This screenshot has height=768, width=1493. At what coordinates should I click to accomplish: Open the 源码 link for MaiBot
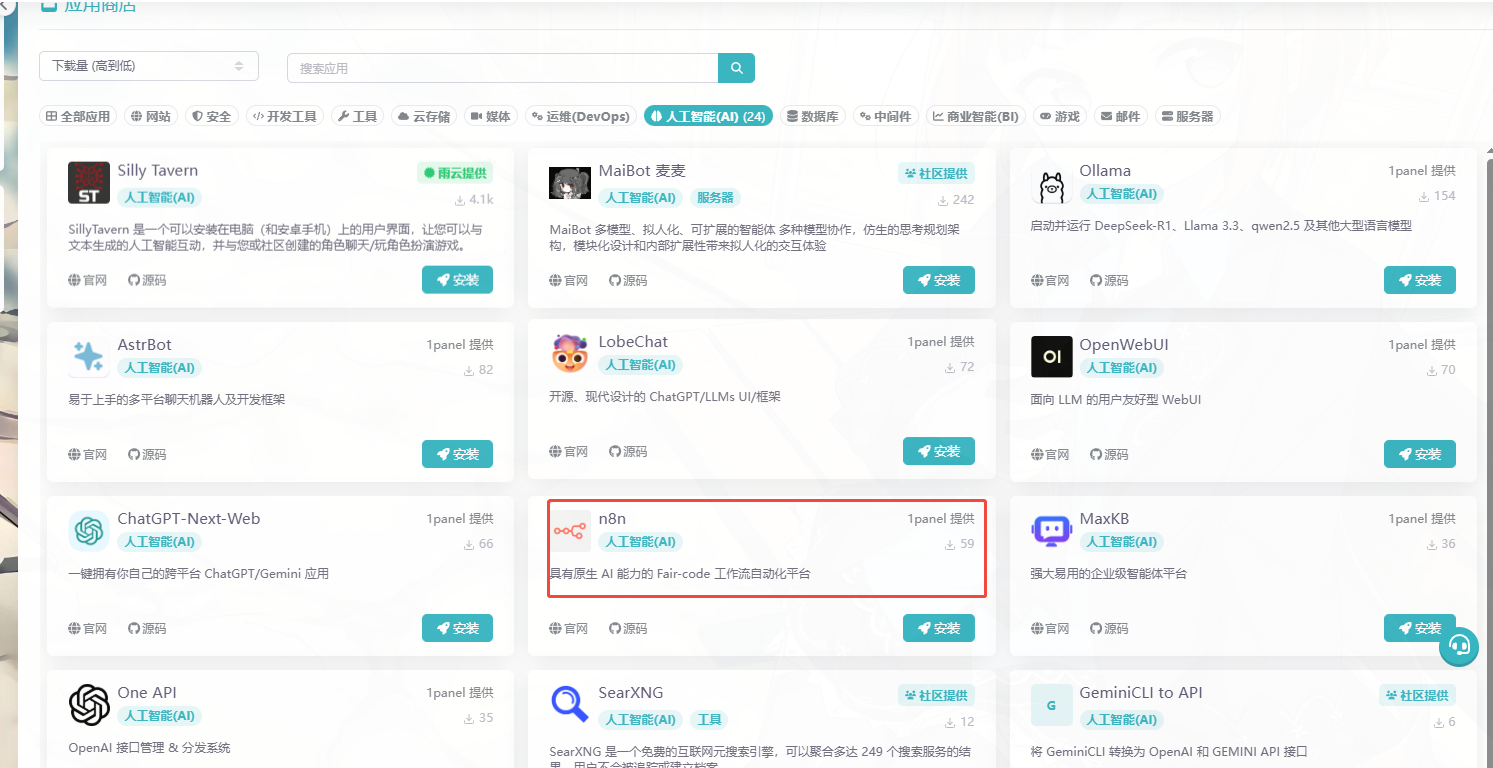click(628, 280)
